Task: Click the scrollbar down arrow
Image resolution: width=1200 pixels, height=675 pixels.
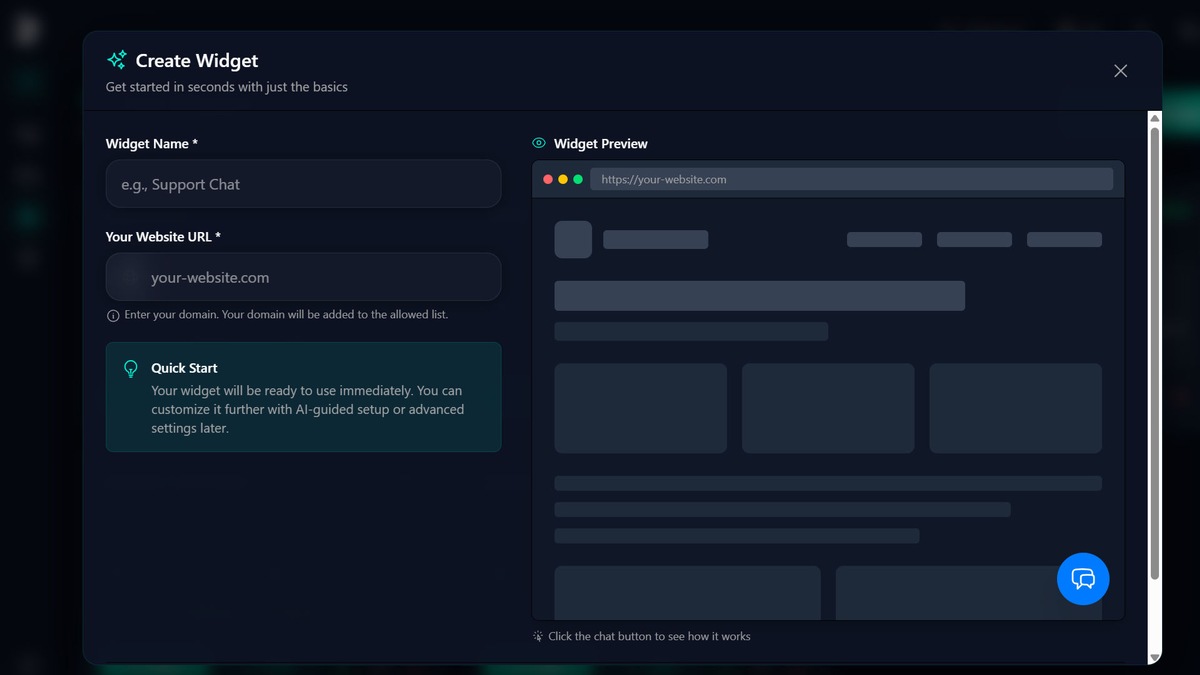Action: click(x=1155, y=657)
